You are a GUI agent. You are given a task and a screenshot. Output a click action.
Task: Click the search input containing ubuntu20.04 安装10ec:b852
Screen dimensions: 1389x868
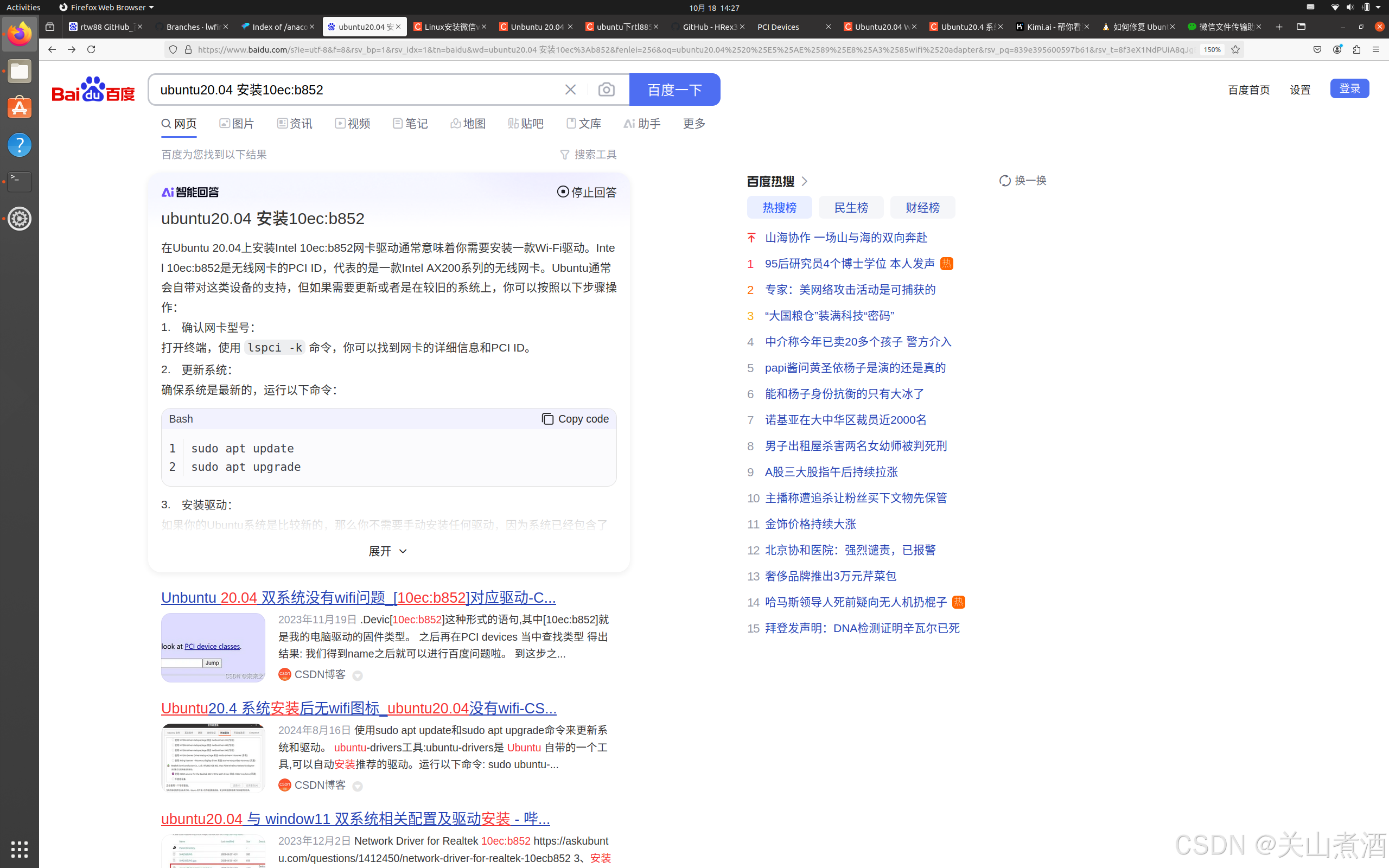356,90
